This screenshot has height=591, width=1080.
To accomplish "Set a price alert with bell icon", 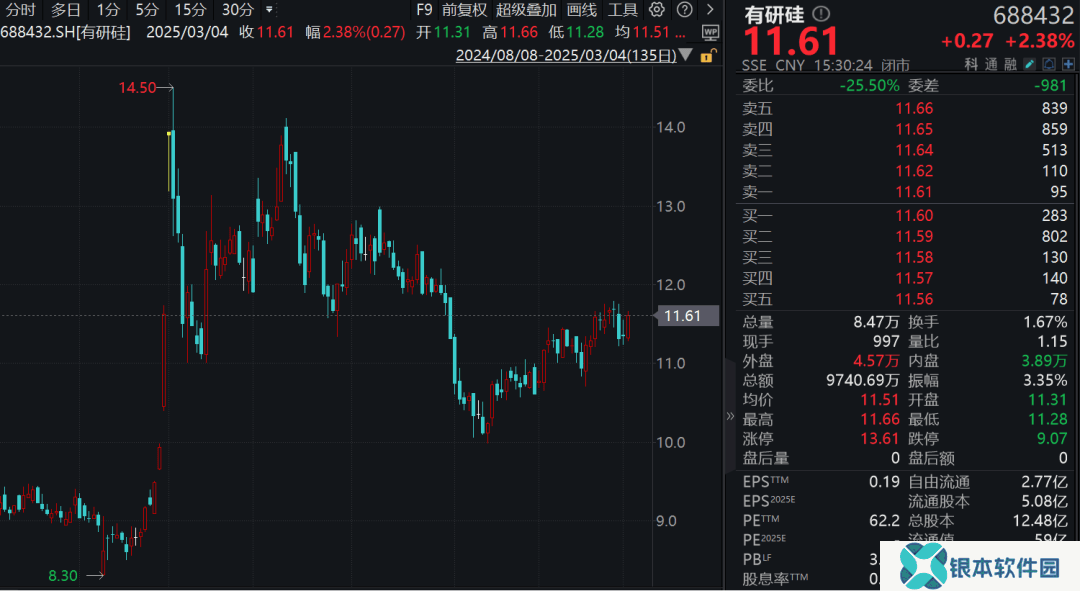I will (x=1050, y=64).
